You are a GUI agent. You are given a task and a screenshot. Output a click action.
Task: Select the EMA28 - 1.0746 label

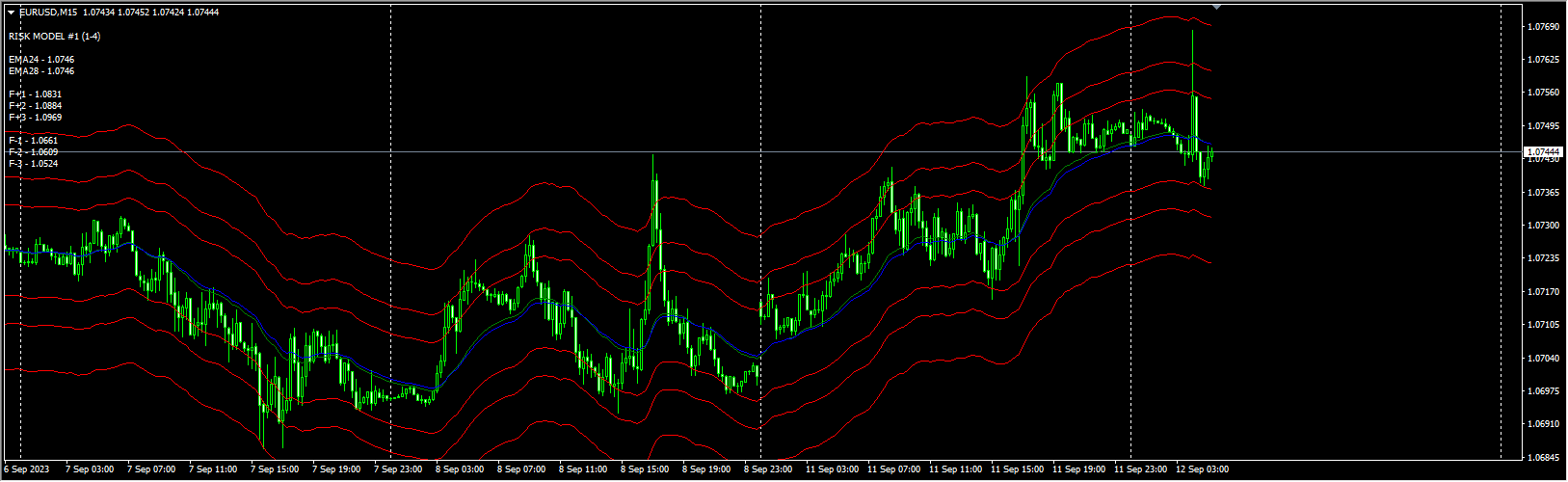(41, 71)
